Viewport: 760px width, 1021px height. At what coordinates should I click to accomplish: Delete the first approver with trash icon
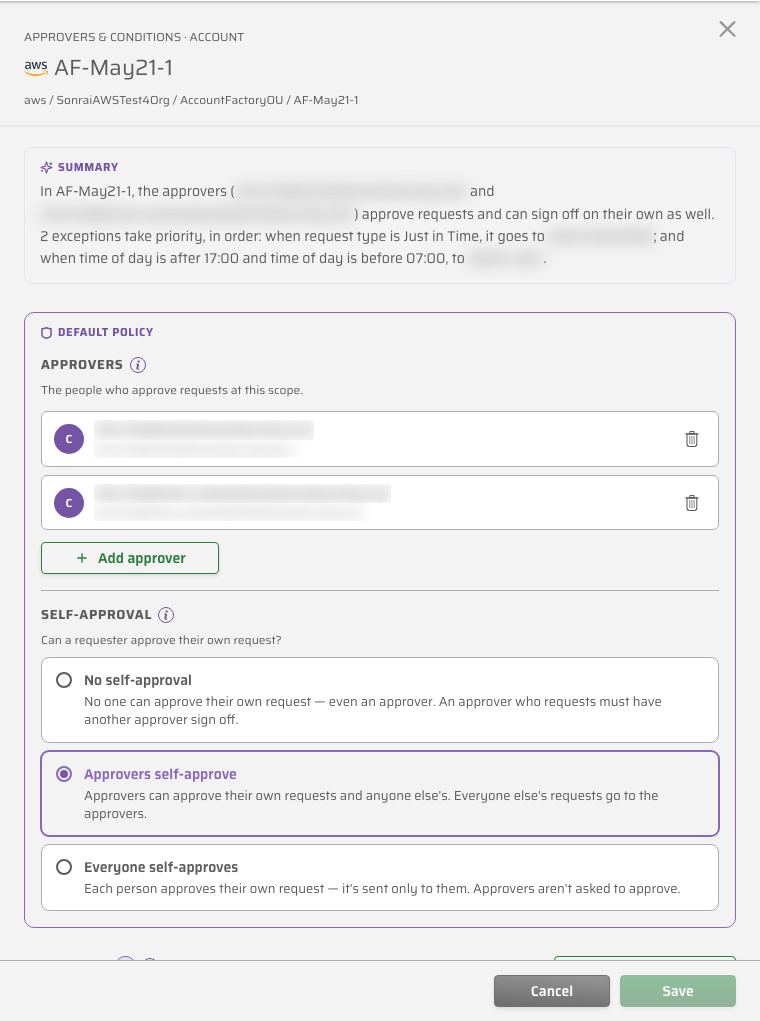[x=692, y=439]
